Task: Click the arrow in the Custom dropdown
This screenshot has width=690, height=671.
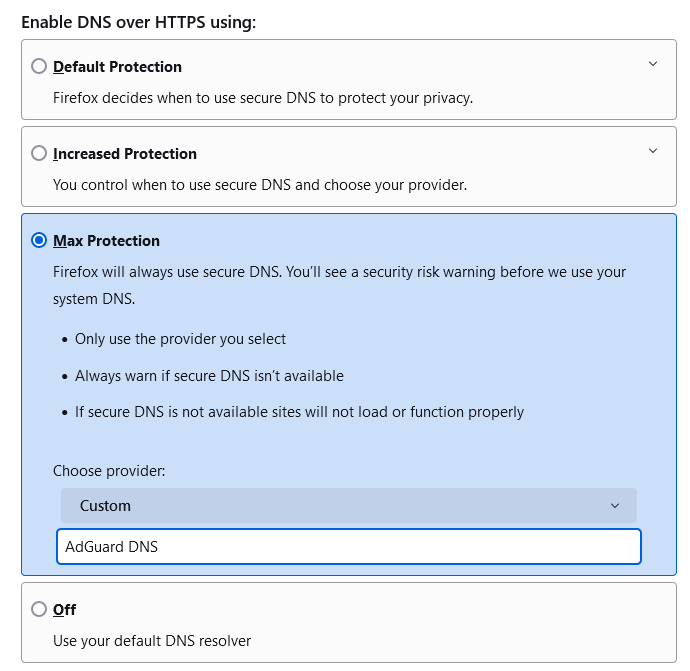Action: click(615, 506)
